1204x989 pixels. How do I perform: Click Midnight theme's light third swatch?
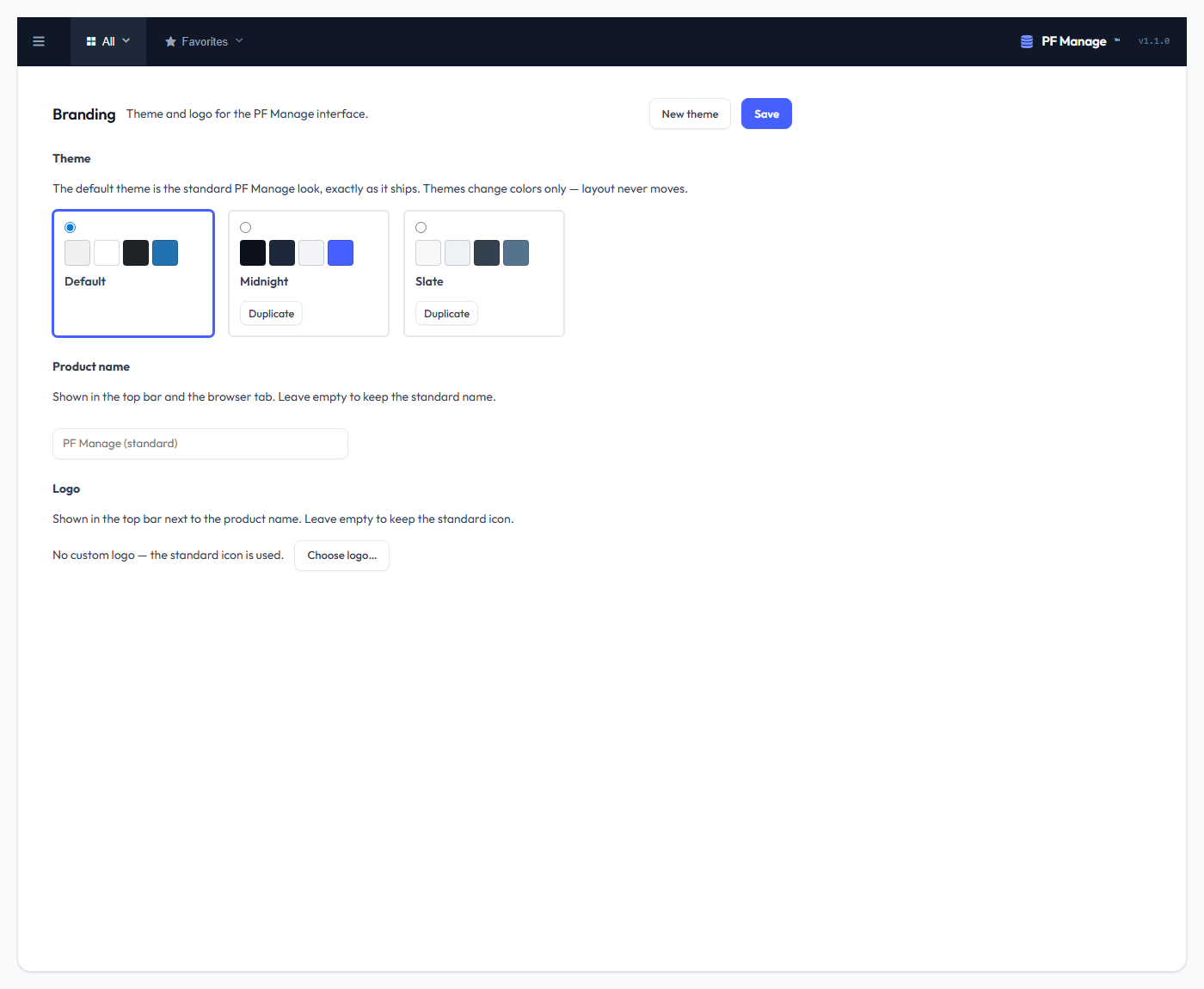coord(311,253)
